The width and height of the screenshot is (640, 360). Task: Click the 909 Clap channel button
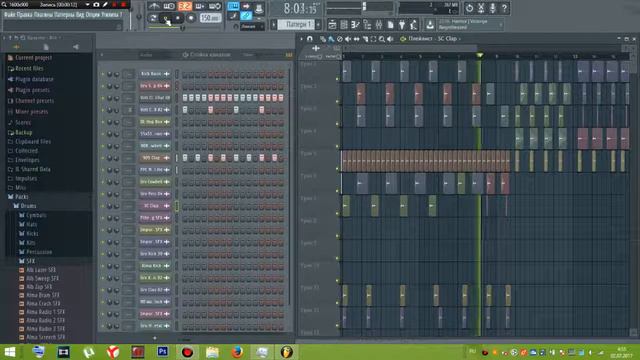pyautogui.click(x=155, y=158)
